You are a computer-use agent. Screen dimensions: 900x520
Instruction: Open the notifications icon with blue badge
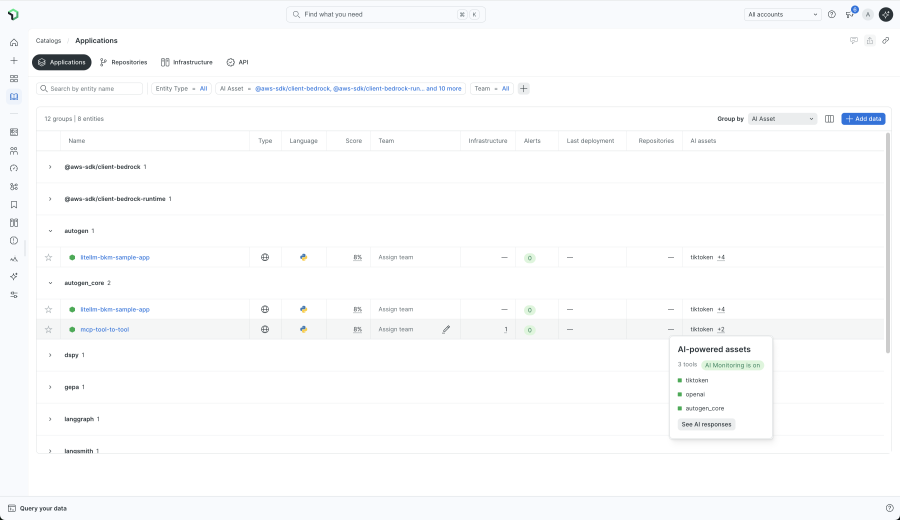coord(850,14)
